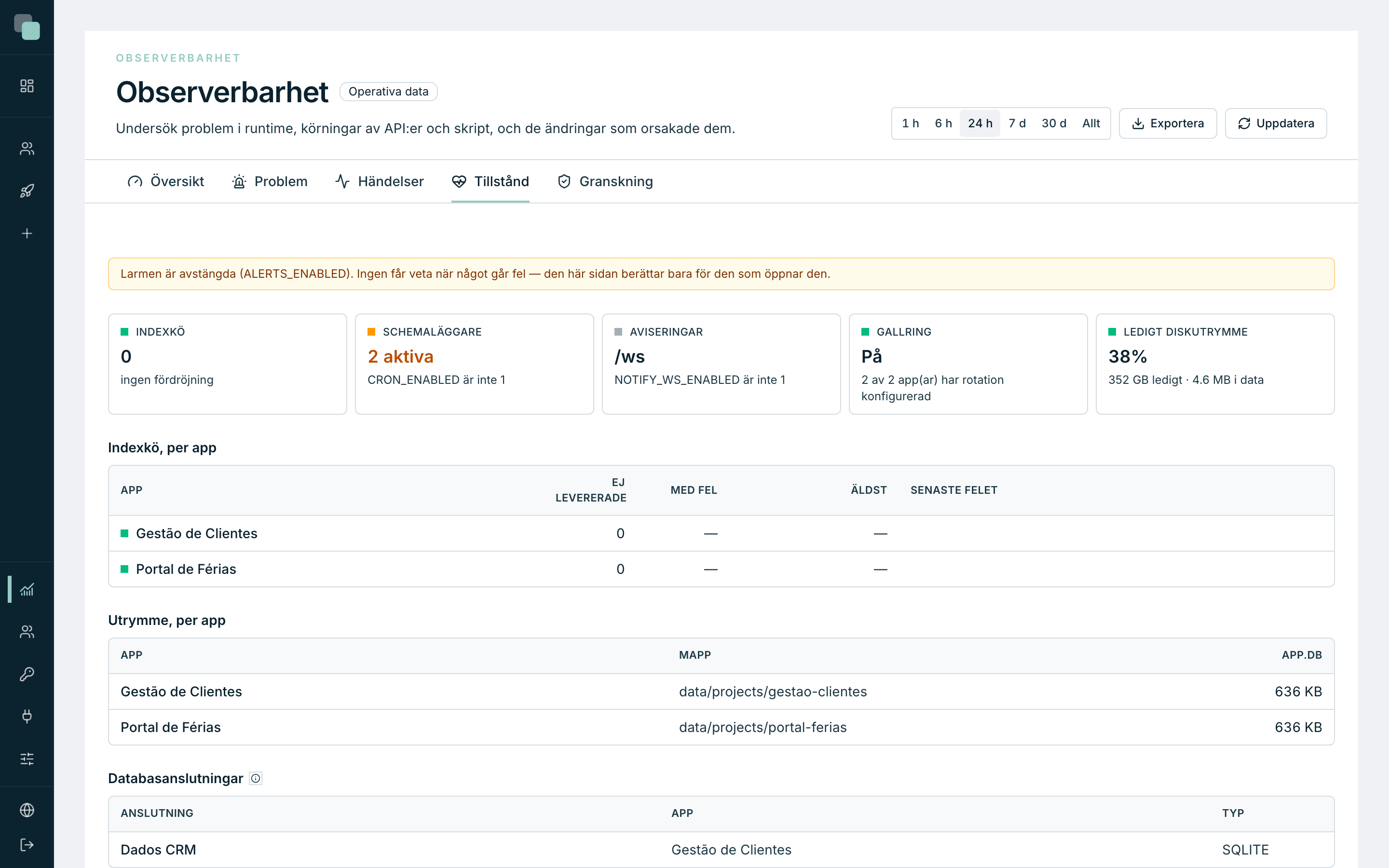Select the 7 d time range
The image size is (1389, 868).
click(1017, 123)
